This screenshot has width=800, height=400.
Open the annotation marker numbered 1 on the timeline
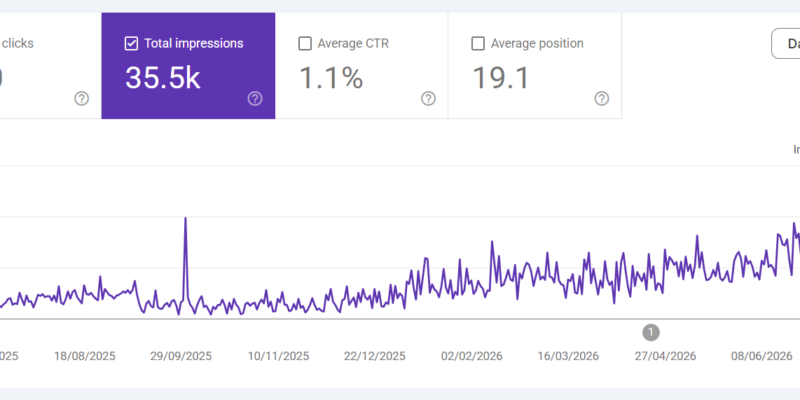pyautogui.click(x=651, y=332)
